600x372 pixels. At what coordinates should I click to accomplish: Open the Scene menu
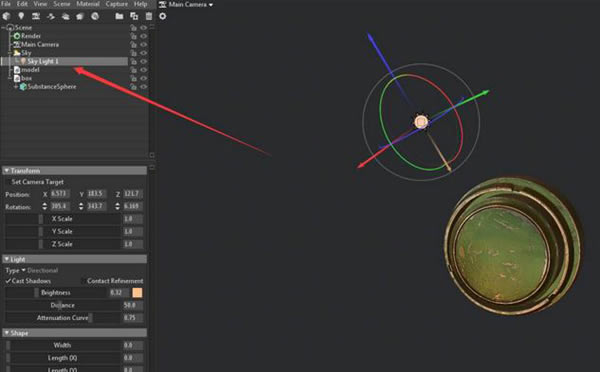coord(62,4)
